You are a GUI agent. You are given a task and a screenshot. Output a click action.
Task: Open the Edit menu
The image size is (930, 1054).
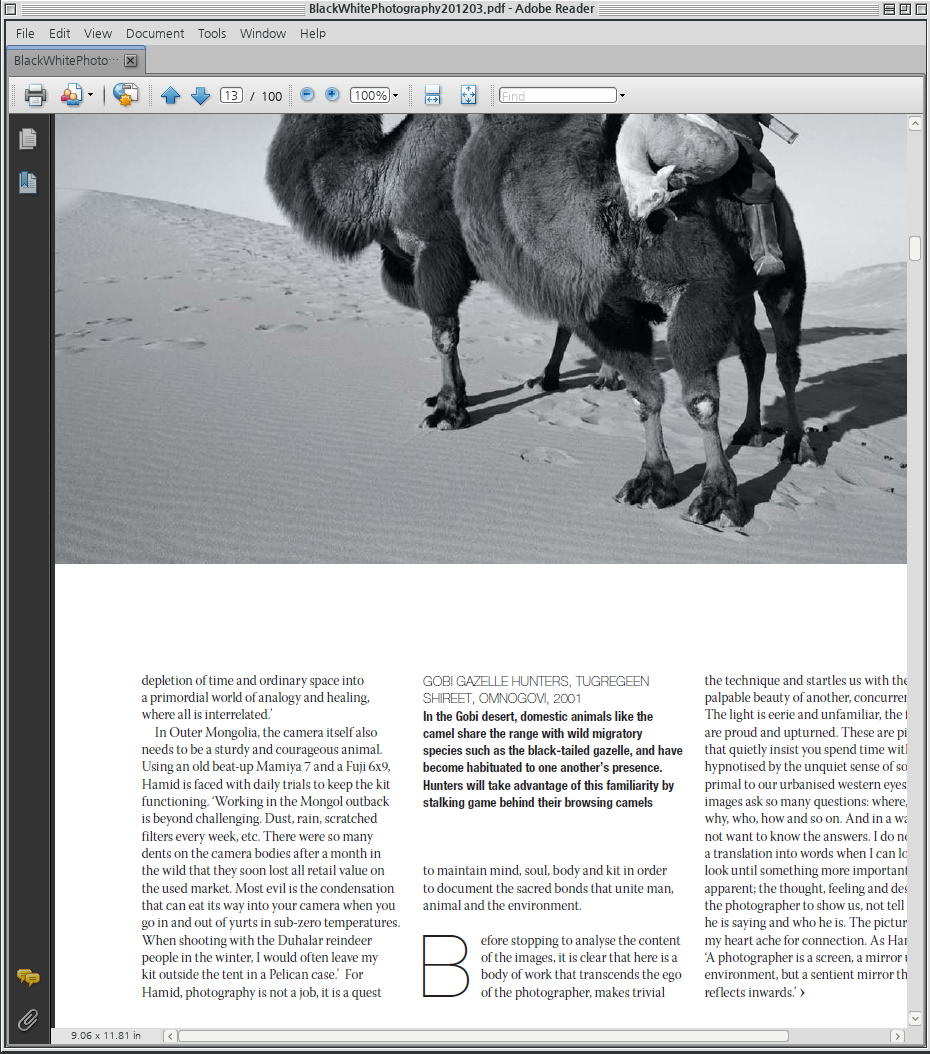point(59,34)
